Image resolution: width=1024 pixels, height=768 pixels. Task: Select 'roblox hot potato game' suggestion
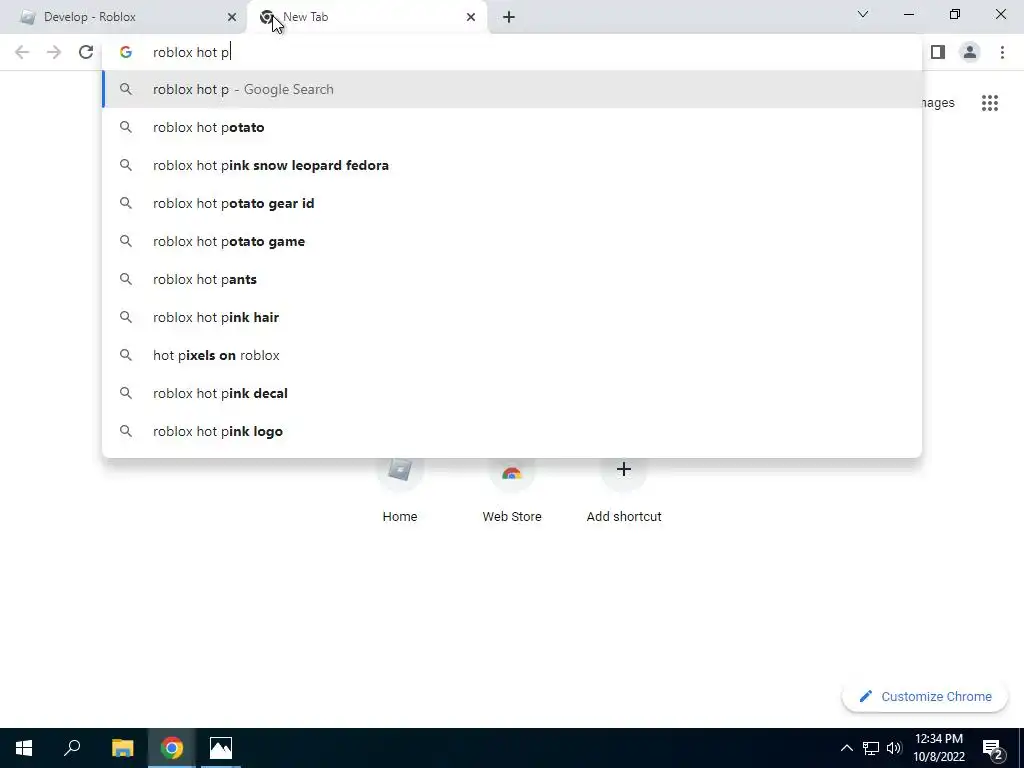[512, 241]
